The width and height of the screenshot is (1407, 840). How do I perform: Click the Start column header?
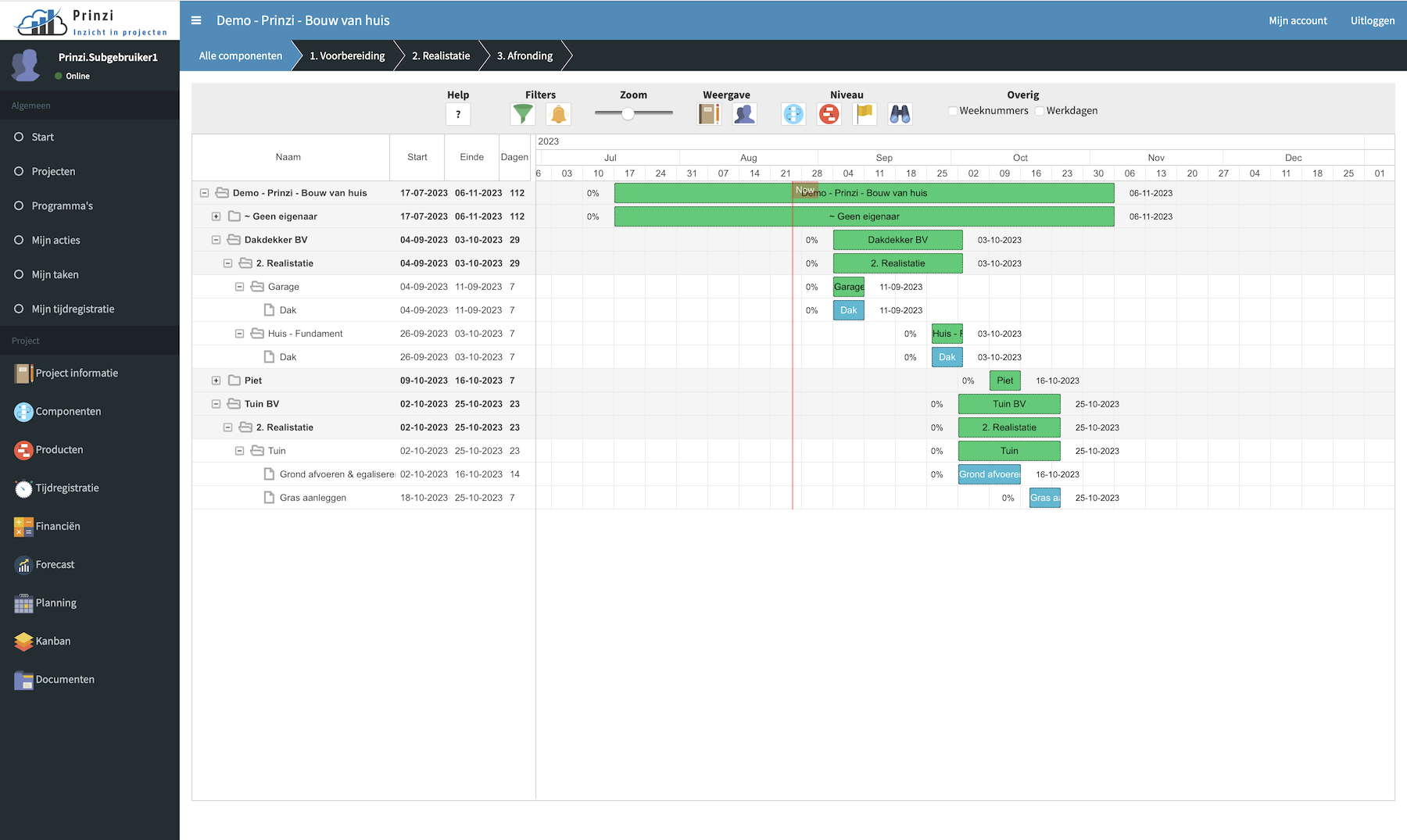417,157
